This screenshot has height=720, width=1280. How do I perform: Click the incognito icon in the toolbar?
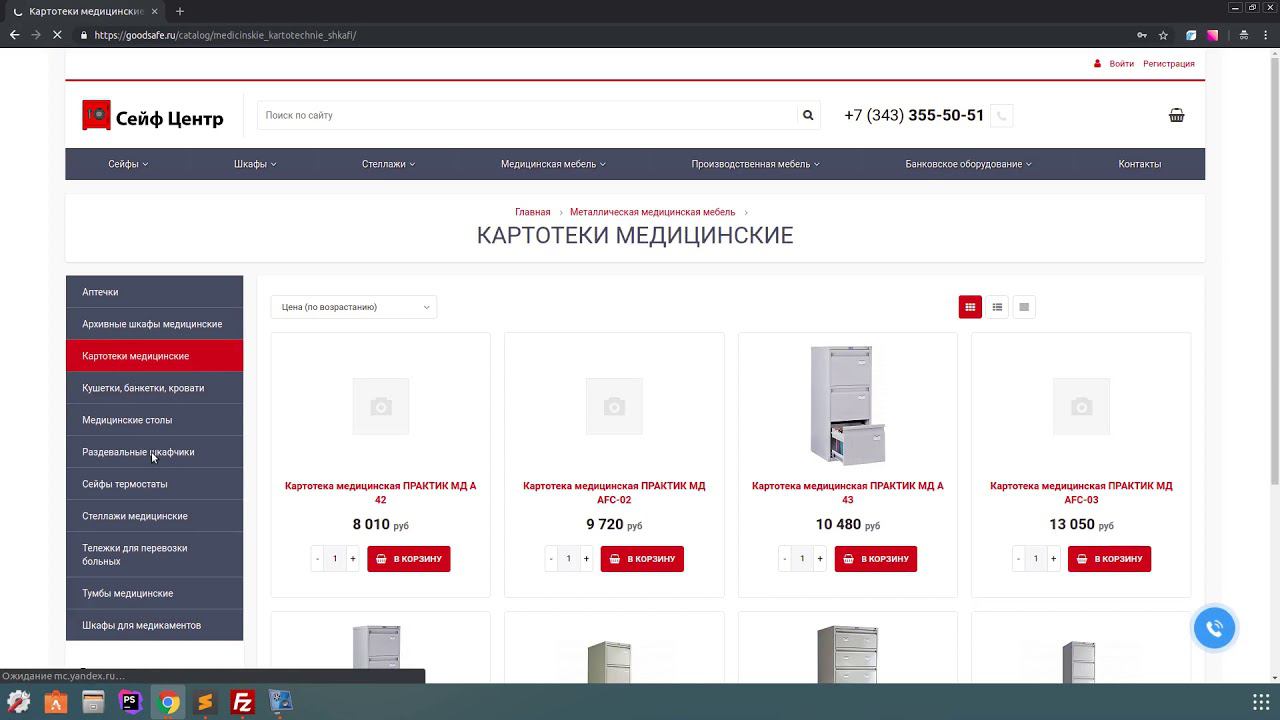(1243, 35)
